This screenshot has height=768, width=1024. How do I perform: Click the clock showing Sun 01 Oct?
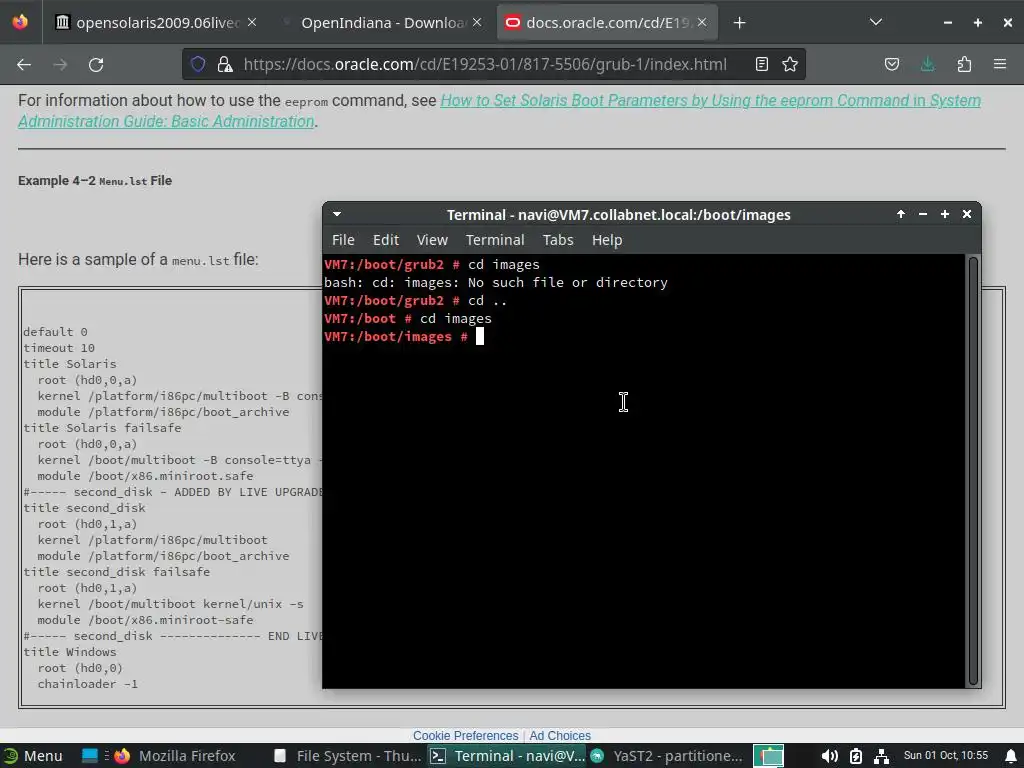pos(946,755)
